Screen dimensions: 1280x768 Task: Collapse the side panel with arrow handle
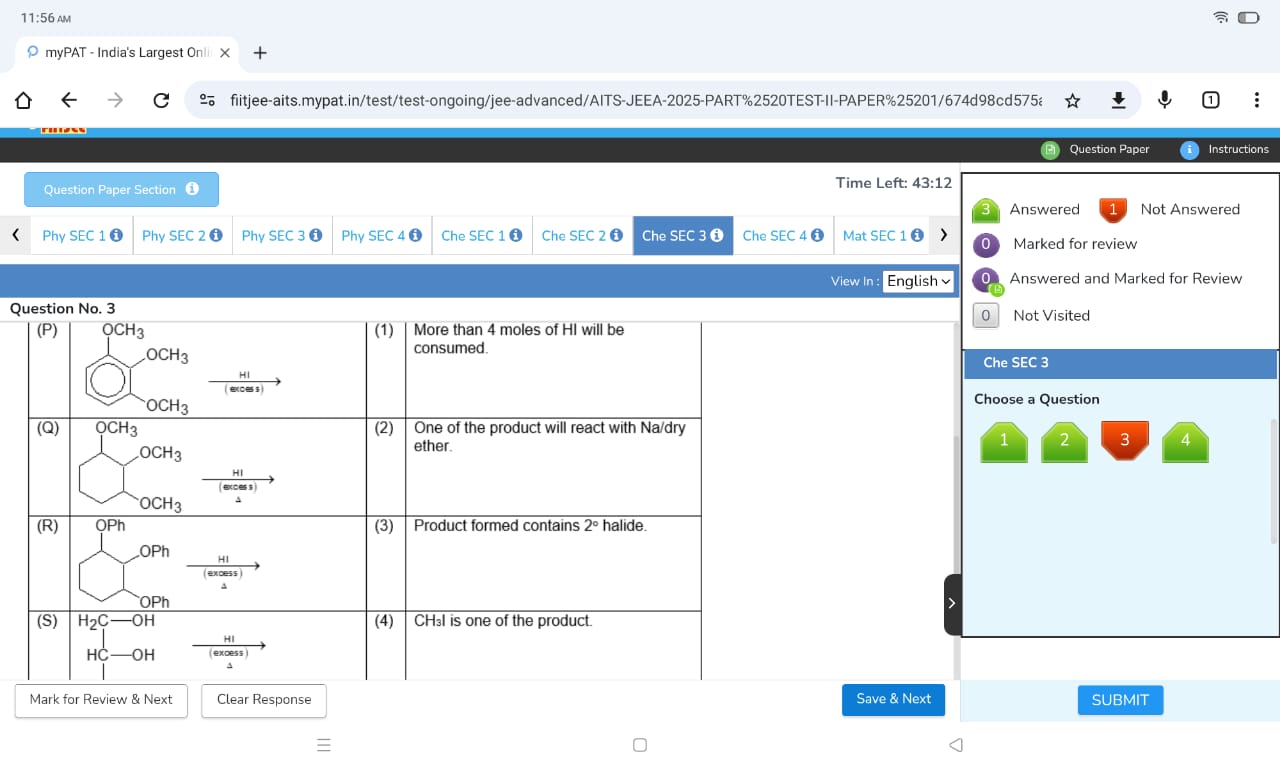tap(952, 604)
